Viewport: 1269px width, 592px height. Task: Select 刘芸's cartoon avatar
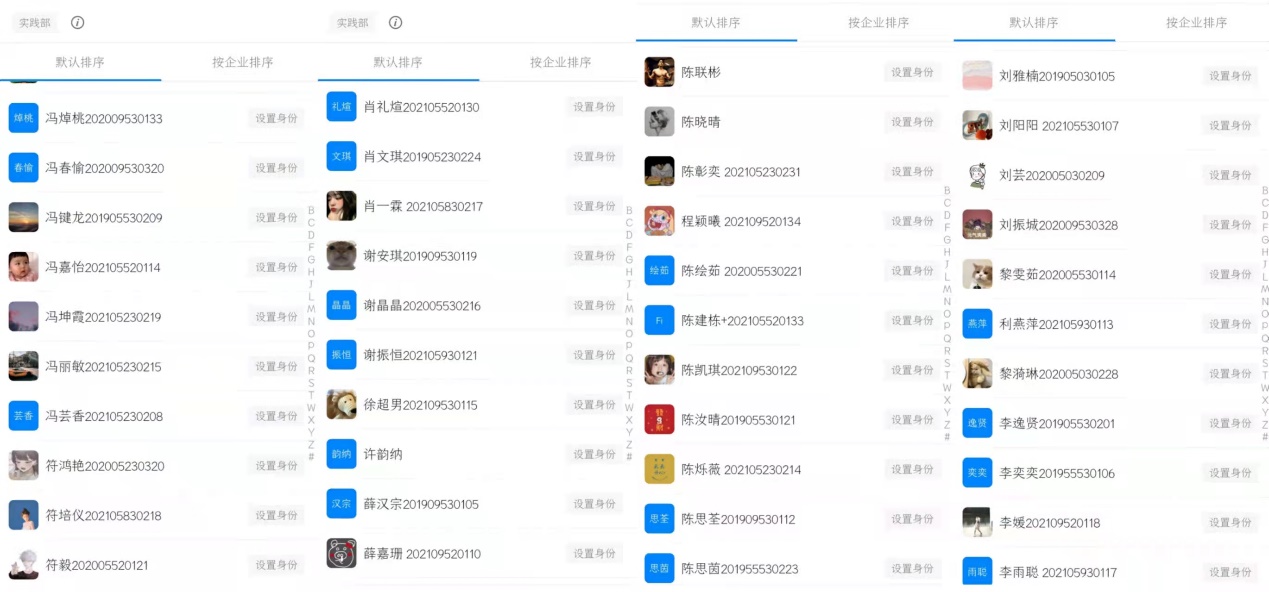pos(977,175)
